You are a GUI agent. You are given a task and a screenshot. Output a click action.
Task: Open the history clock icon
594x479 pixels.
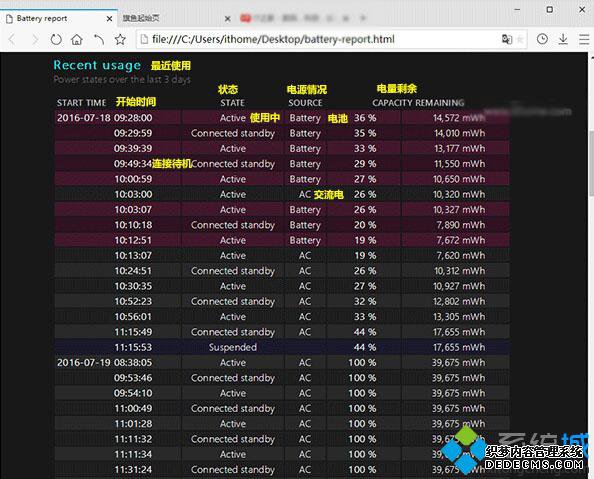click(542, 39)
